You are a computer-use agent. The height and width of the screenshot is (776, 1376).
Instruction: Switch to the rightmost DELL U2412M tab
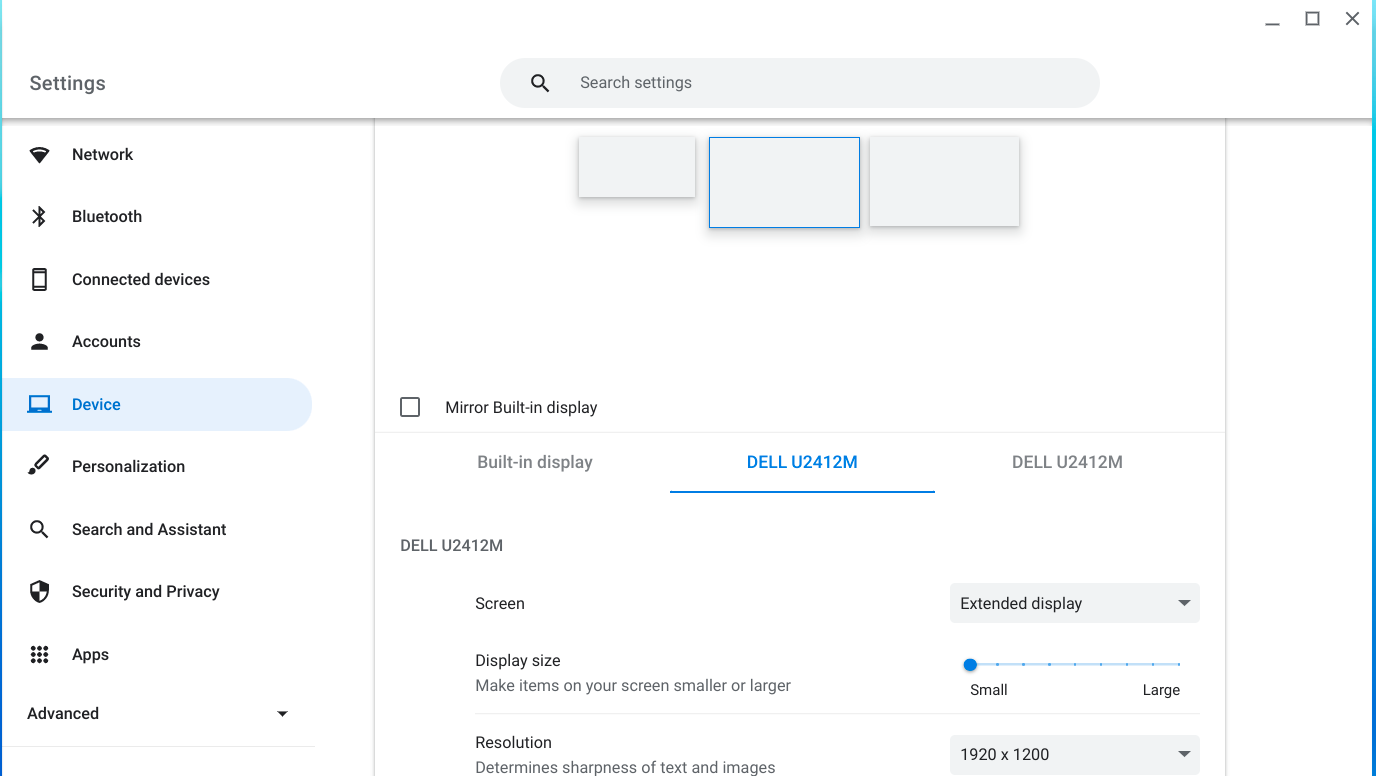coord(1067,462)
